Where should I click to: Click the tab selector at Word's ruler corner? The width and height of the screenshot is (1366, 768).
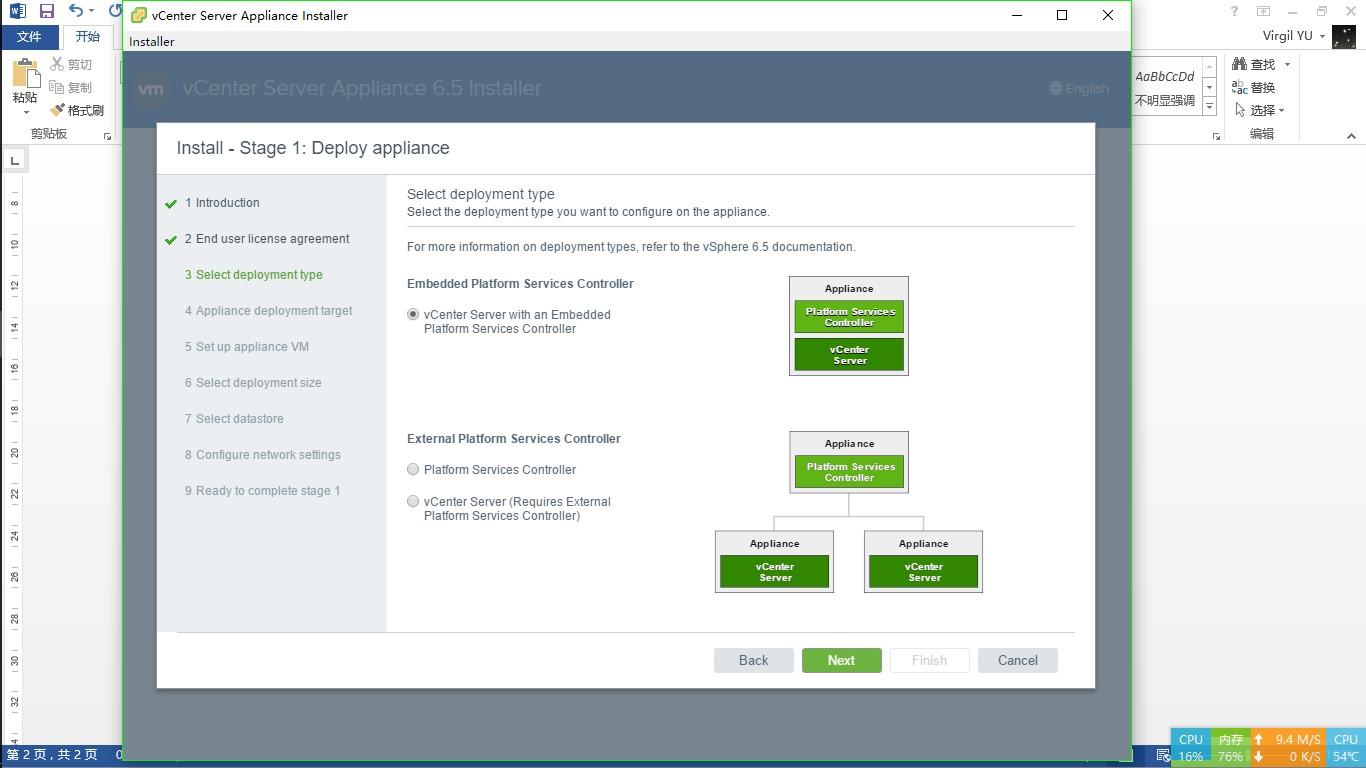pos(14,160)
